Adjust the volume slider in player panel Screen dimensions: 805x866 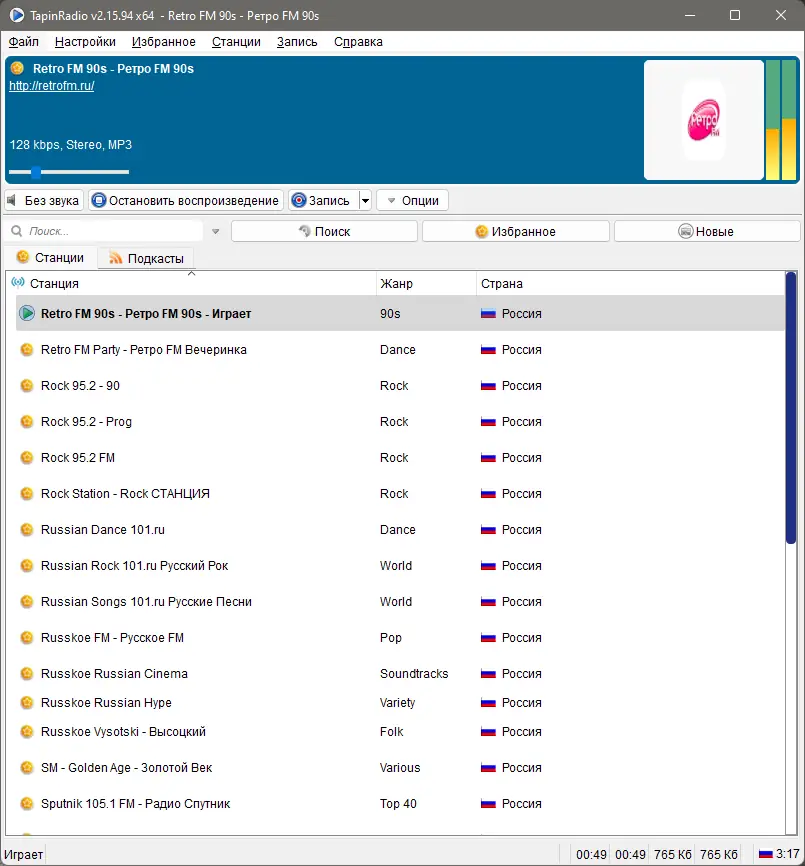point(69,172)
